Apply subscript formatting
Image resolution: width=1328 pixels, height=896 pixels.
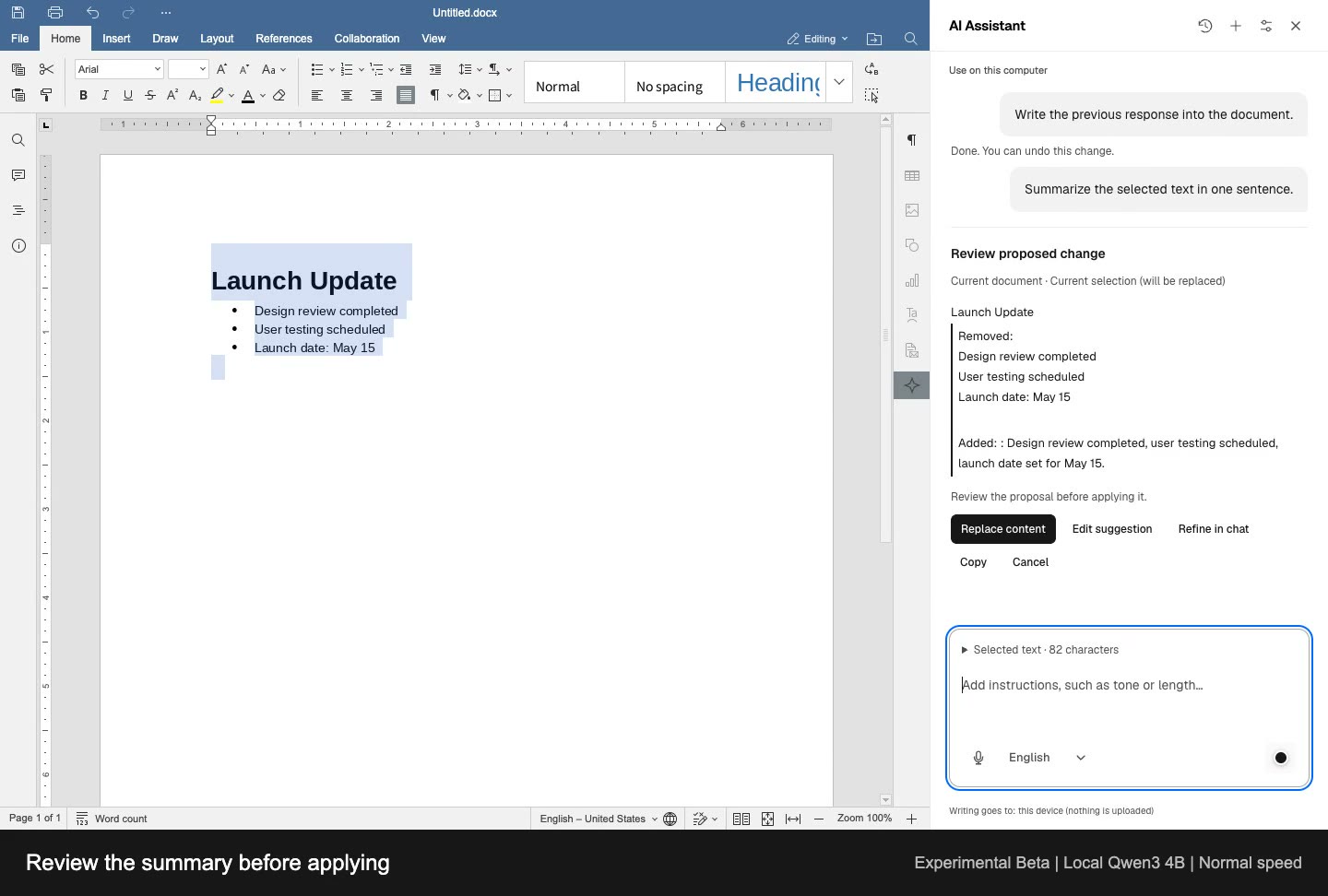coord(195,95)
